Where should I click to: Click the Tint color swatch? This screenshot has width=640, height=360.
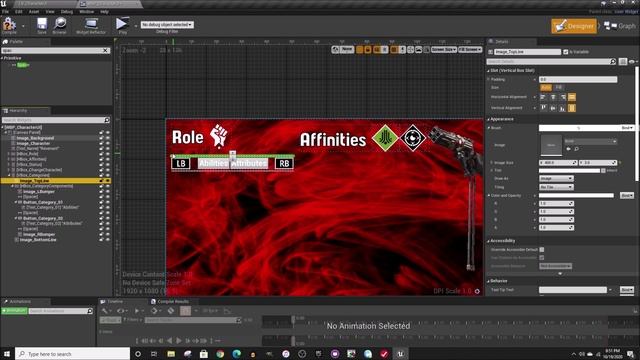[569, 171]
